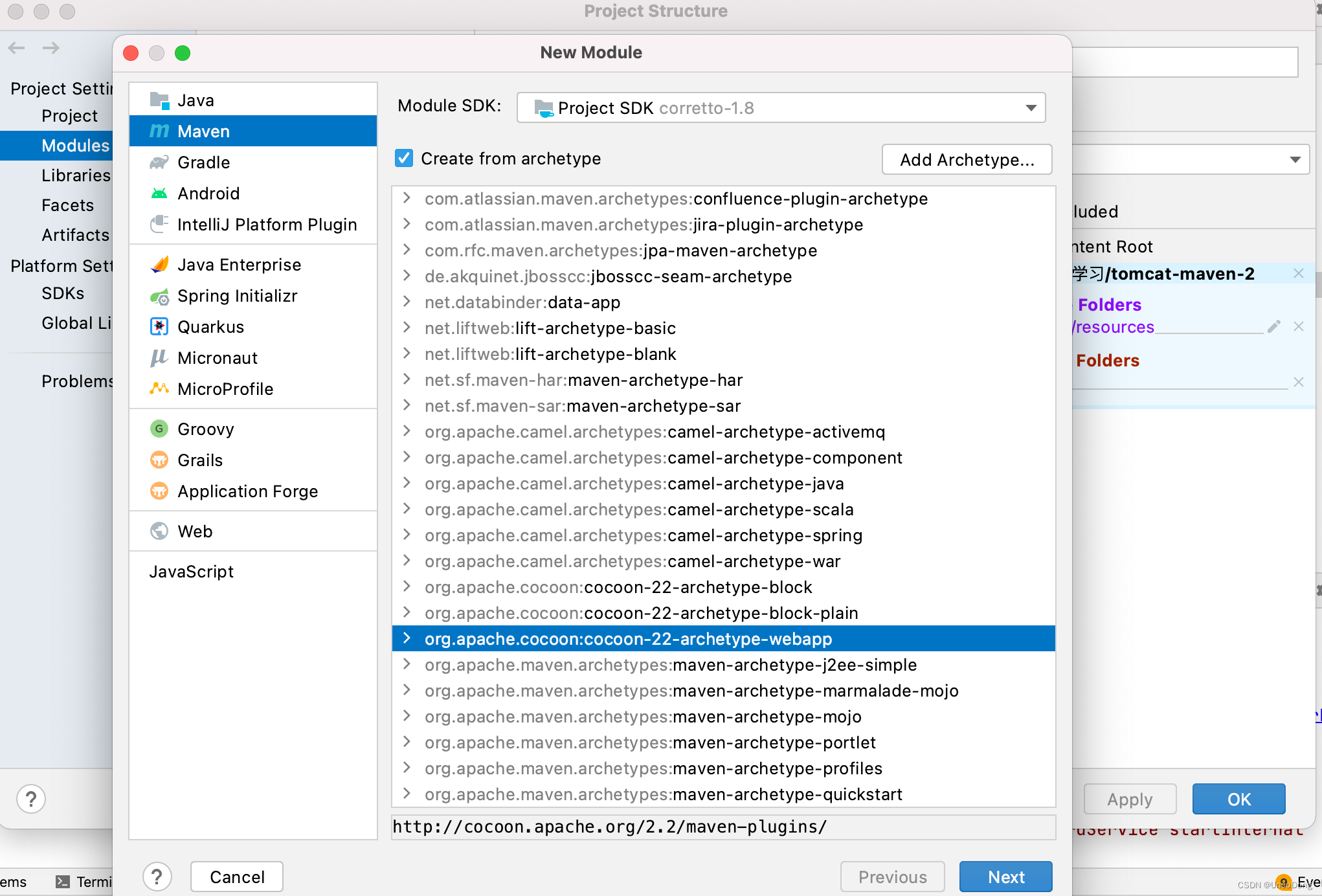Click the Android robot icon

point(159,194)
